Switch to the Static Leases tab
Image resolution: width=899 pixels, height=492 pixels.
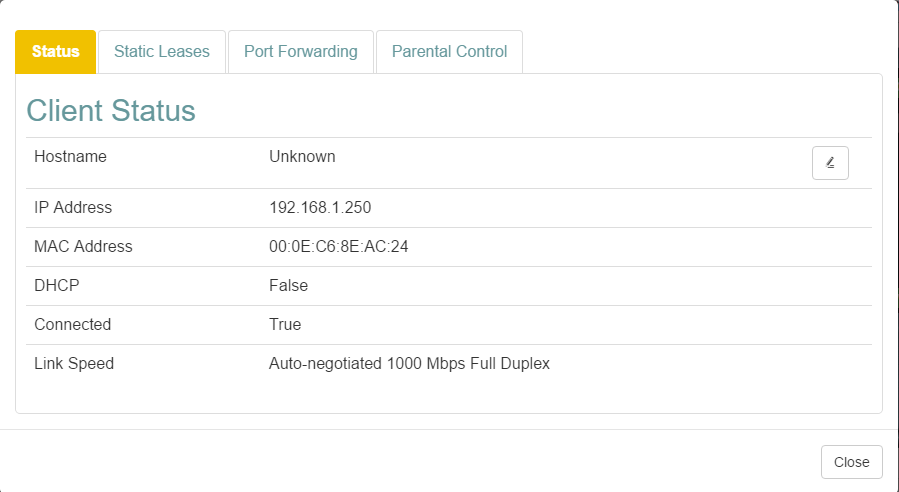pos(162,52)
